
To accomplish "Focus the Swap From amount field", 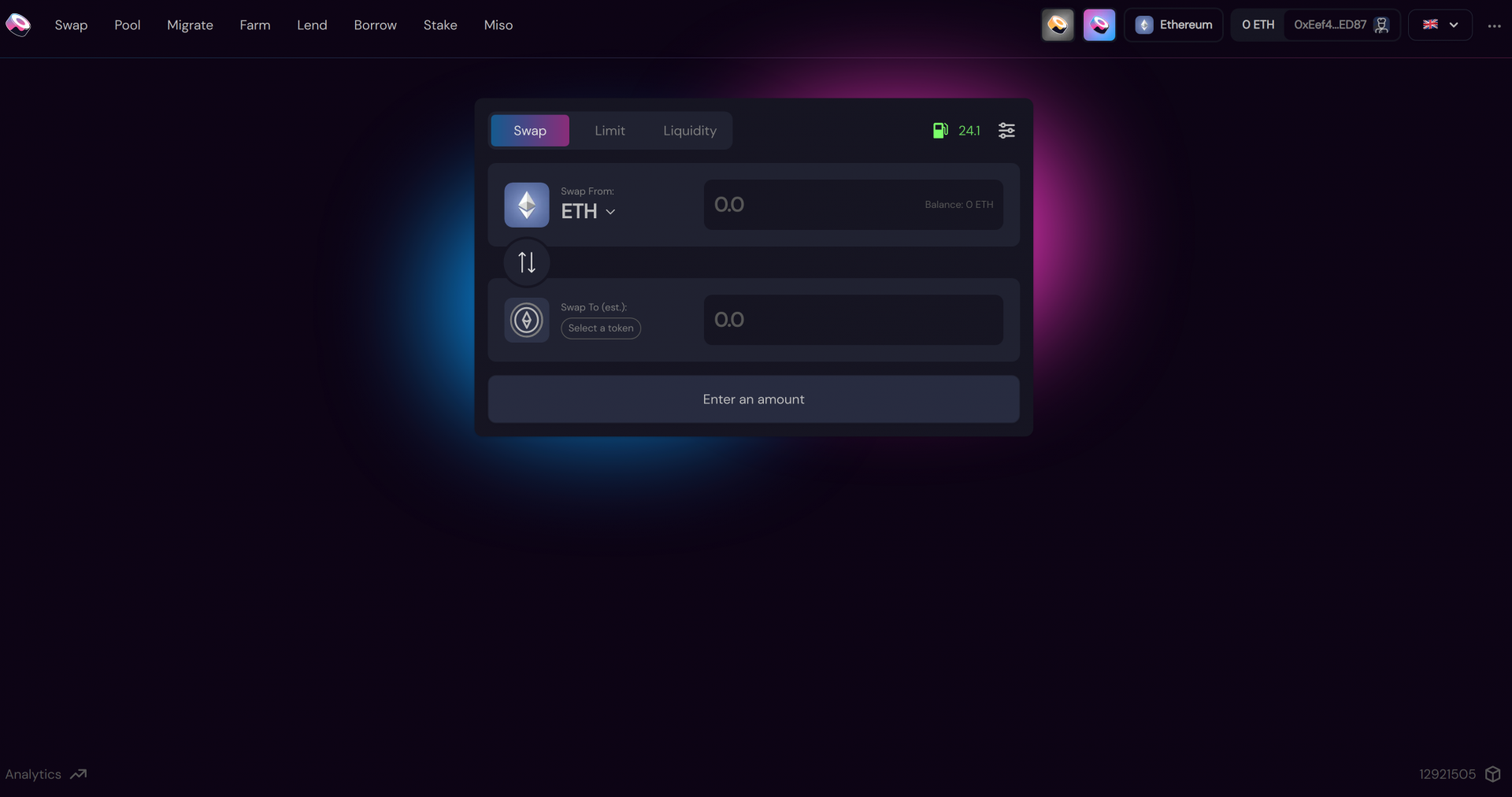I will click(853, 205).
